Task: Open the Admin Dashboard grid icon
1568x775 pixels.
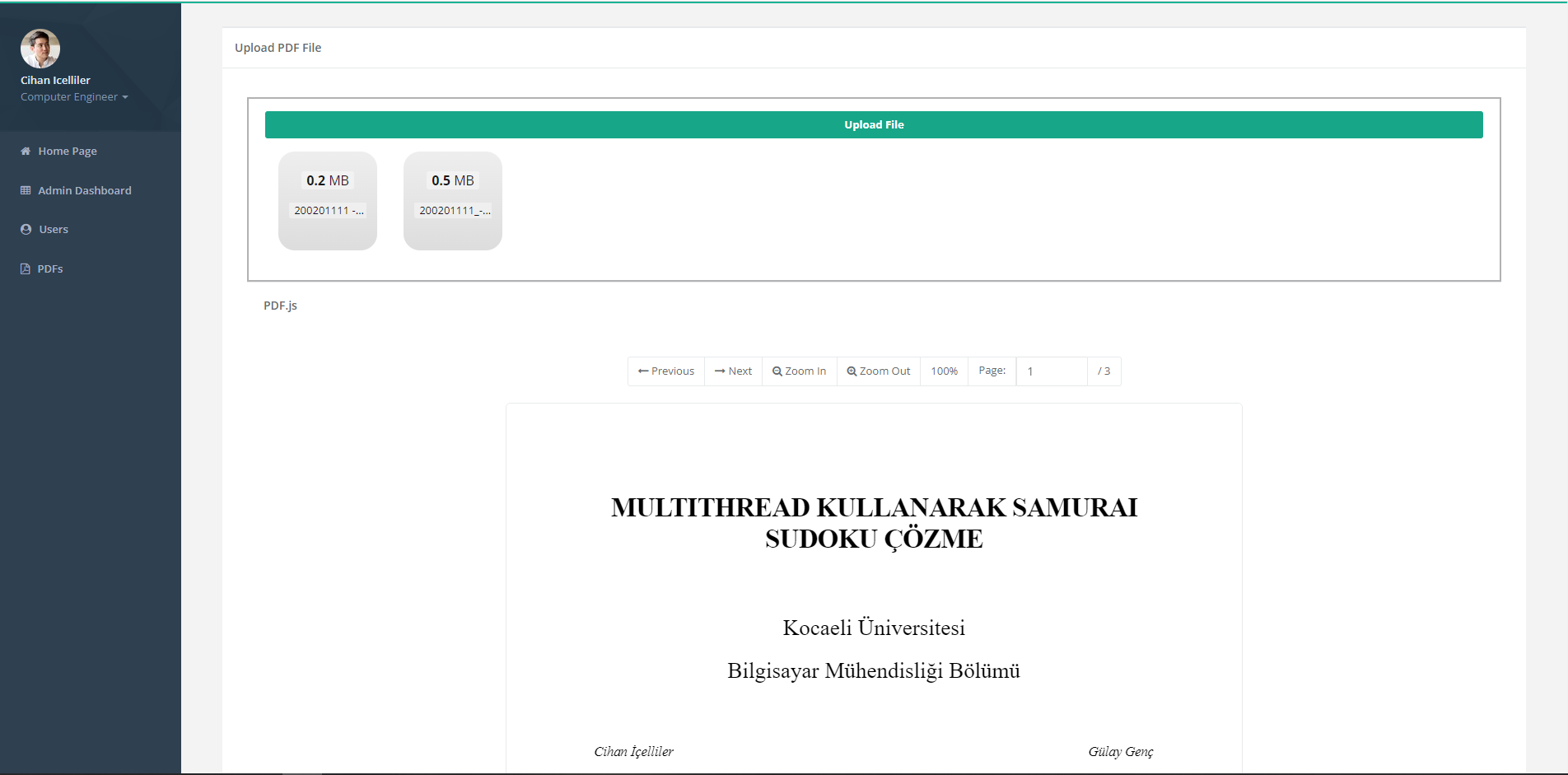Action: pyautogui.click(x=26, y=189)
